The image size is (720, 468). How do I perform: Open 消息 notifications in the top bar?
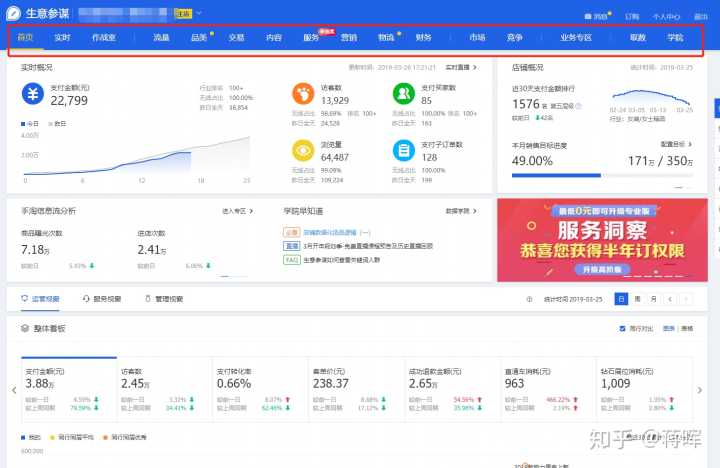point(596,16)
